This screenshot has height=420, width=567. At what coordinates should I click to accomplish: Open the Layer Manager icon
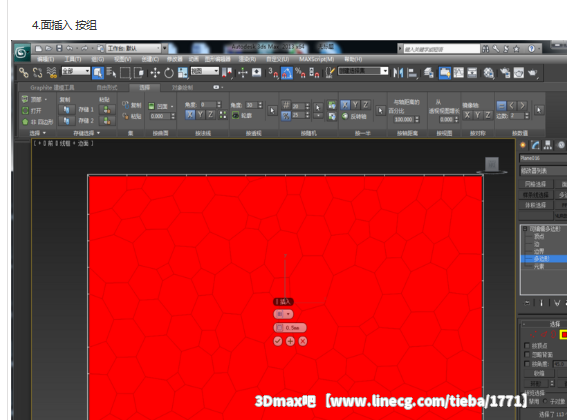pyautogui.click(x=429, y=73)
